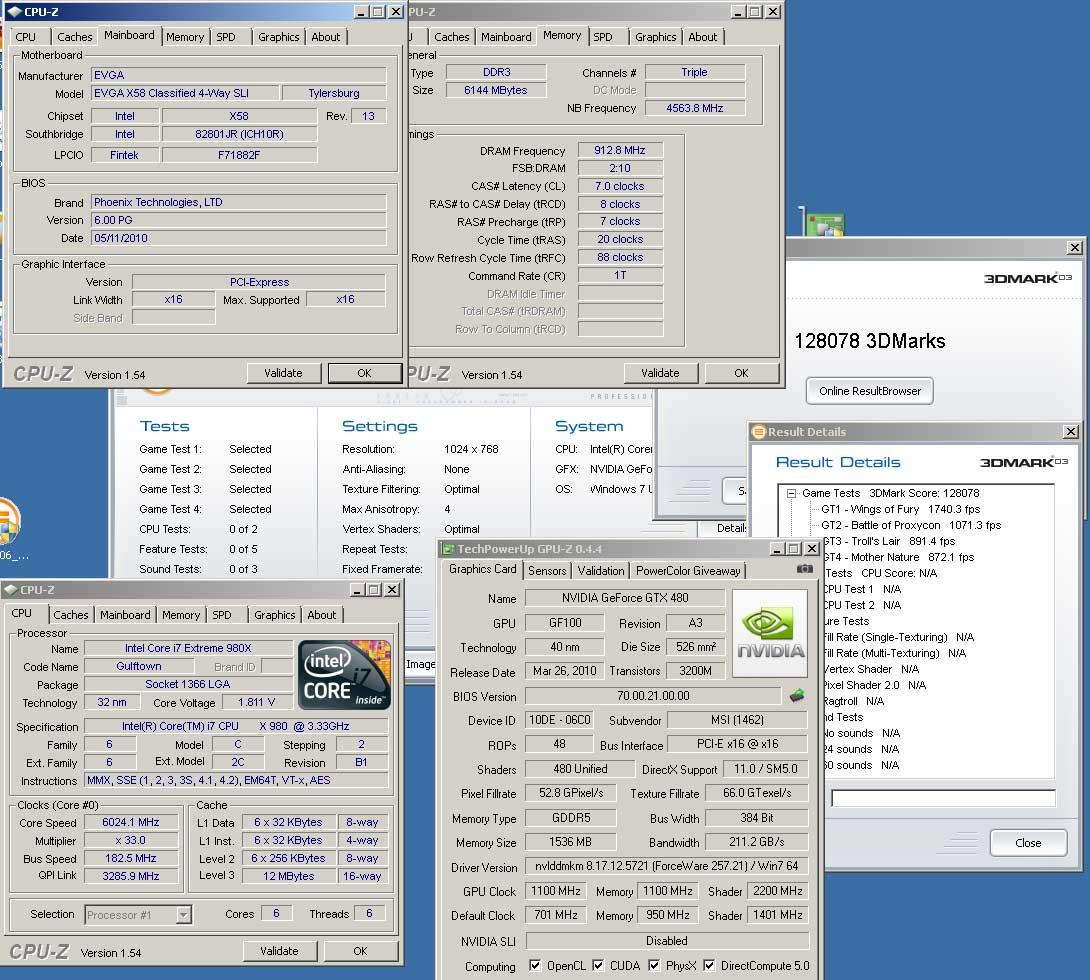Click the CPU-Z Mainboard window title icon
The image size is (1090, 980).
coord(15,12)
